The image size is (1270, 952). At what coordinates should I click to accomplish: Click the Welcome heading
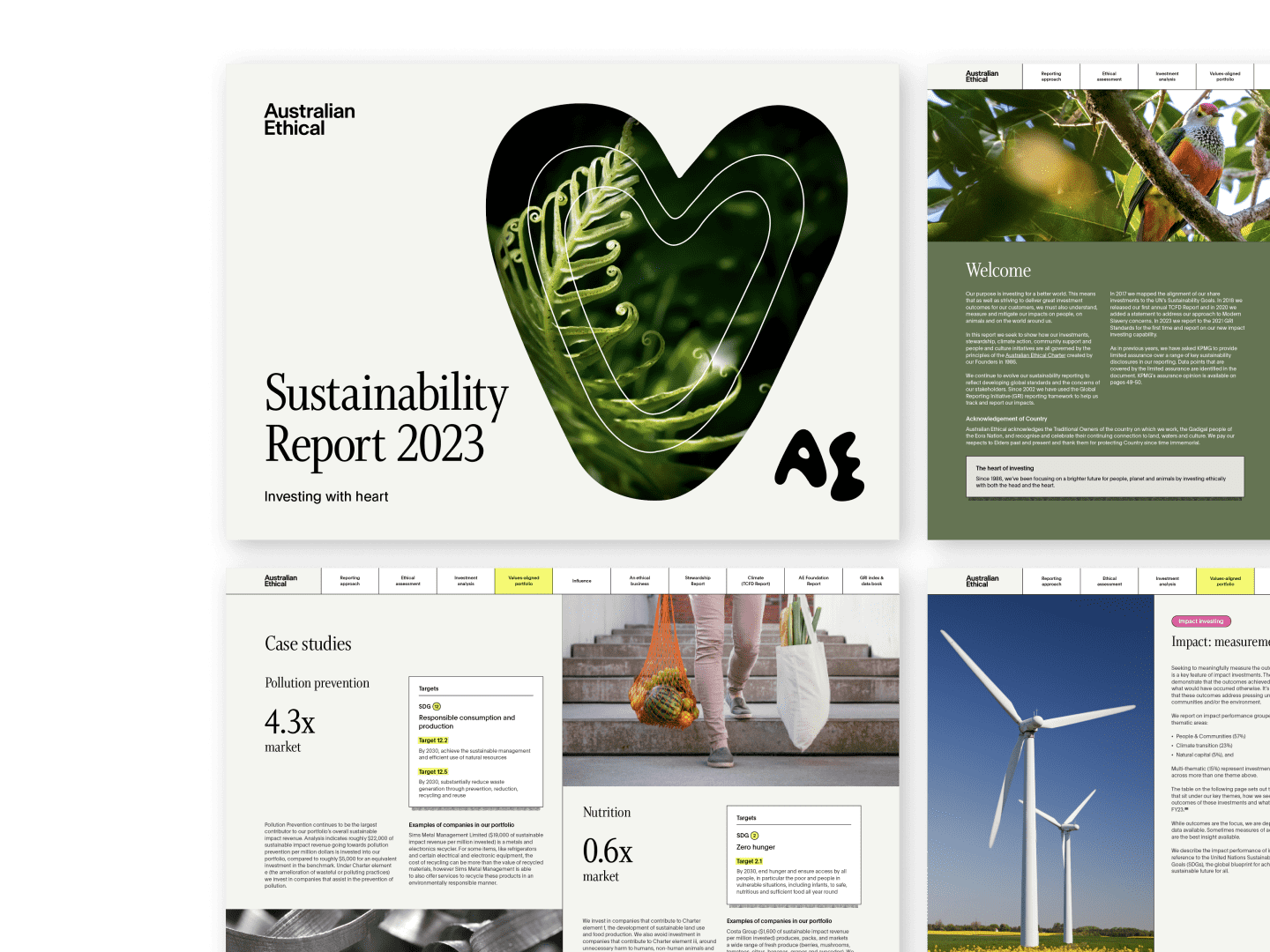click(998, 270)
